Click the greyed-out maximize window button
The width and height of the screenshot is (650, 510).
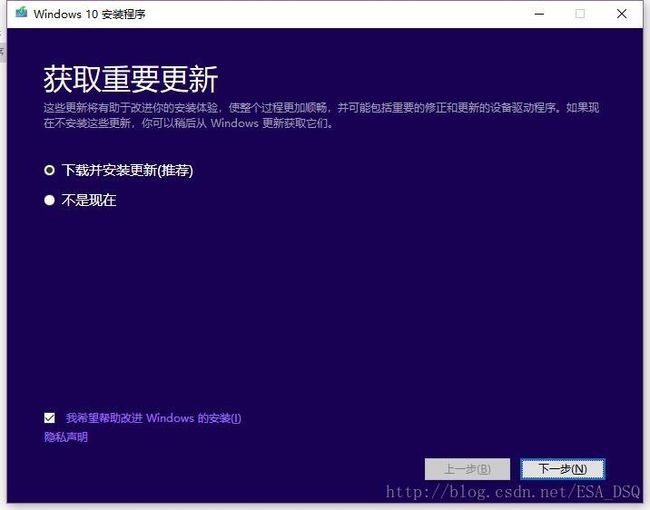click(x=580, y=14)
